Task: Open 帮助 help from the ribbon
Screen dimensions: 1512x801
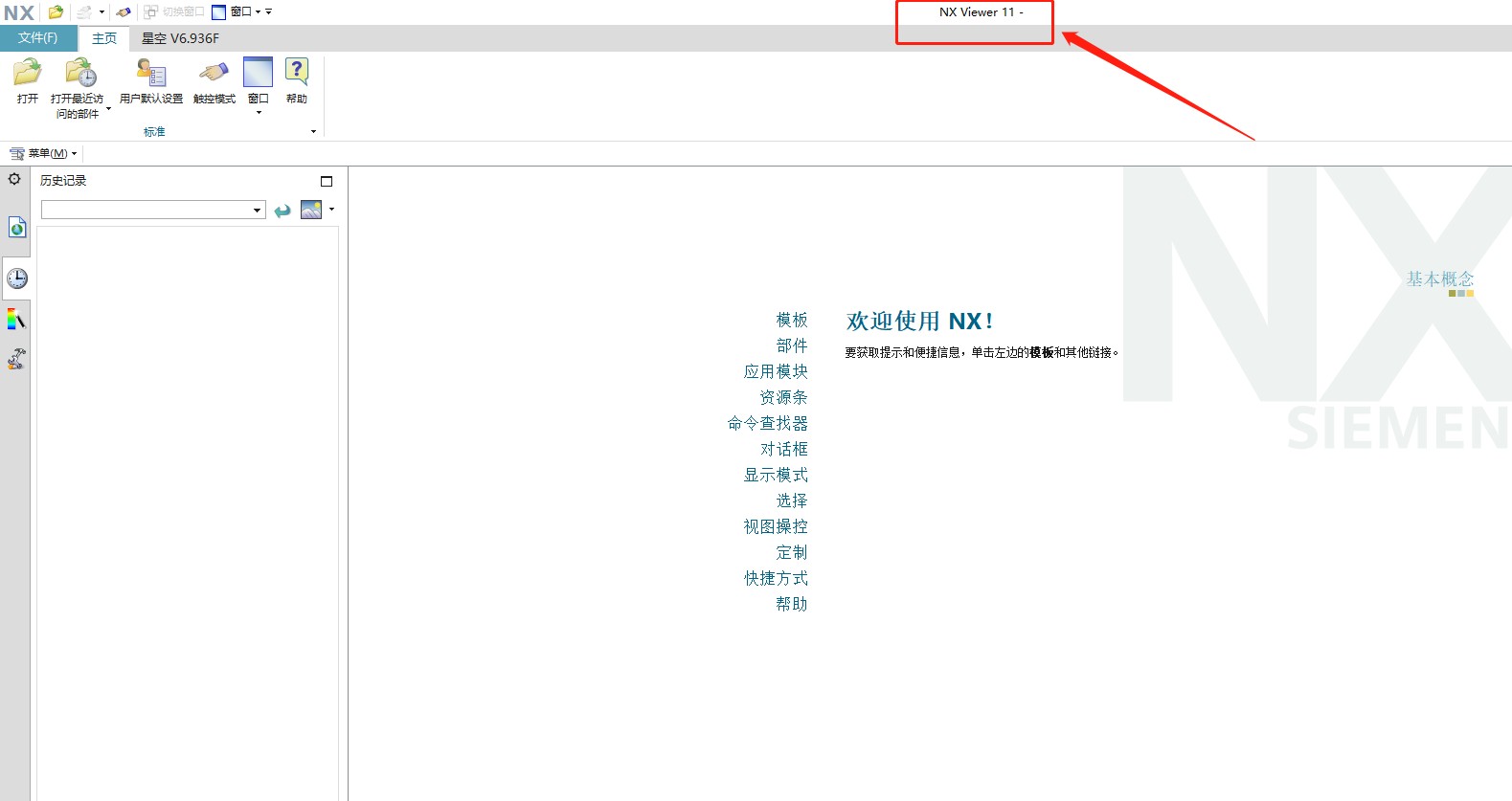Action: coord(297,81)
